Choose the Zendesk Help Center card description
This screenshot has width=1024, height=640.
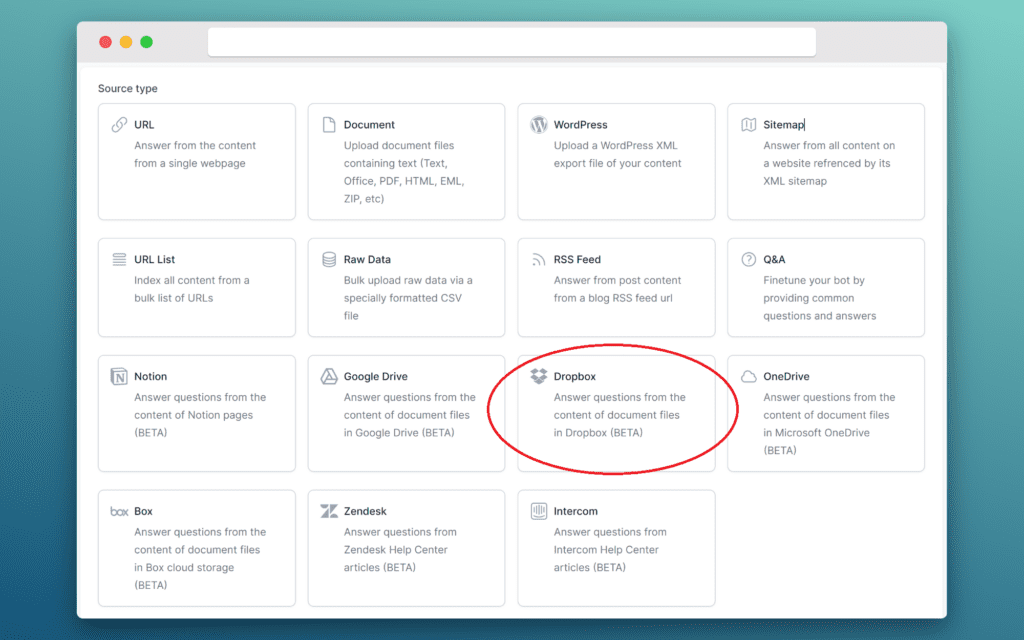pos(400,550)
